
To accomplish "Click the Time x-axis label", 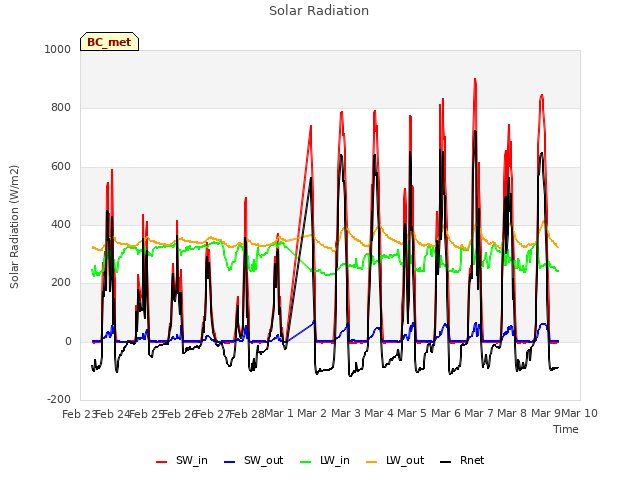I will click(566, 429).
